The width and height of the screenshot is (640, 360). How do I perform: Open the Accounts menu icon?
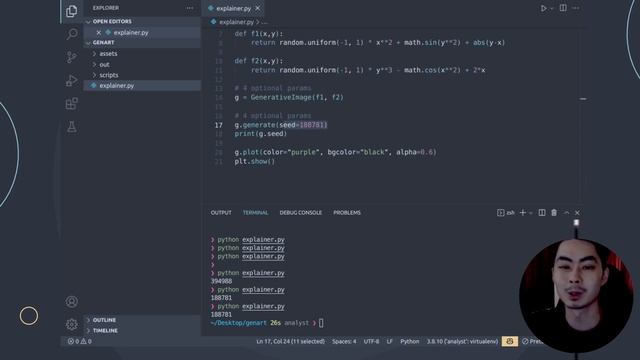[x=71, y=302]
